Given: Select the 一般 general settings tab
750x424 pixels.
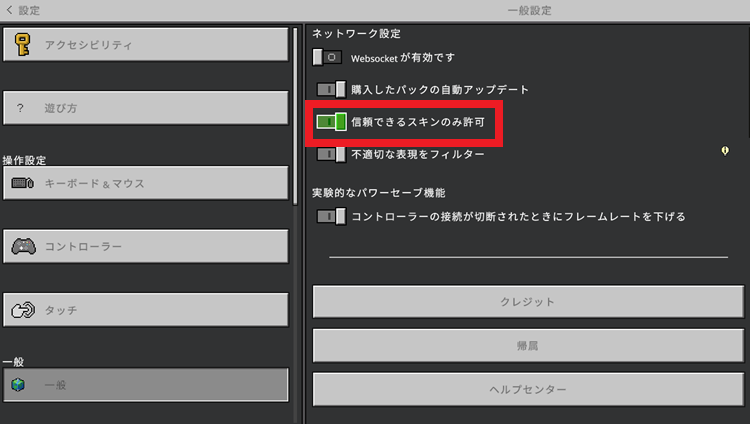Looking at the screenshot, I should tap(146, 385).
